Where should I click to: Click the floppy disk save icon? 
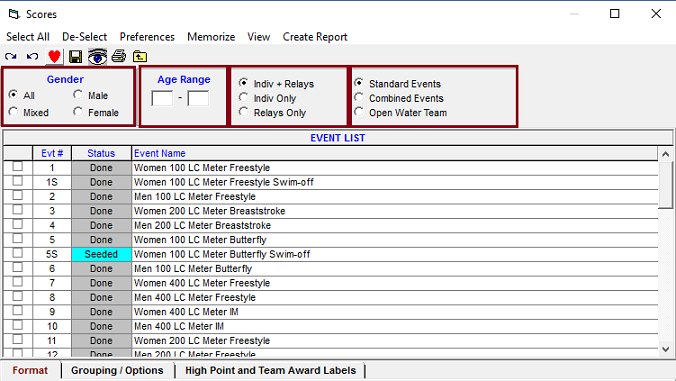pyautogui.click(x=75, y=56)
